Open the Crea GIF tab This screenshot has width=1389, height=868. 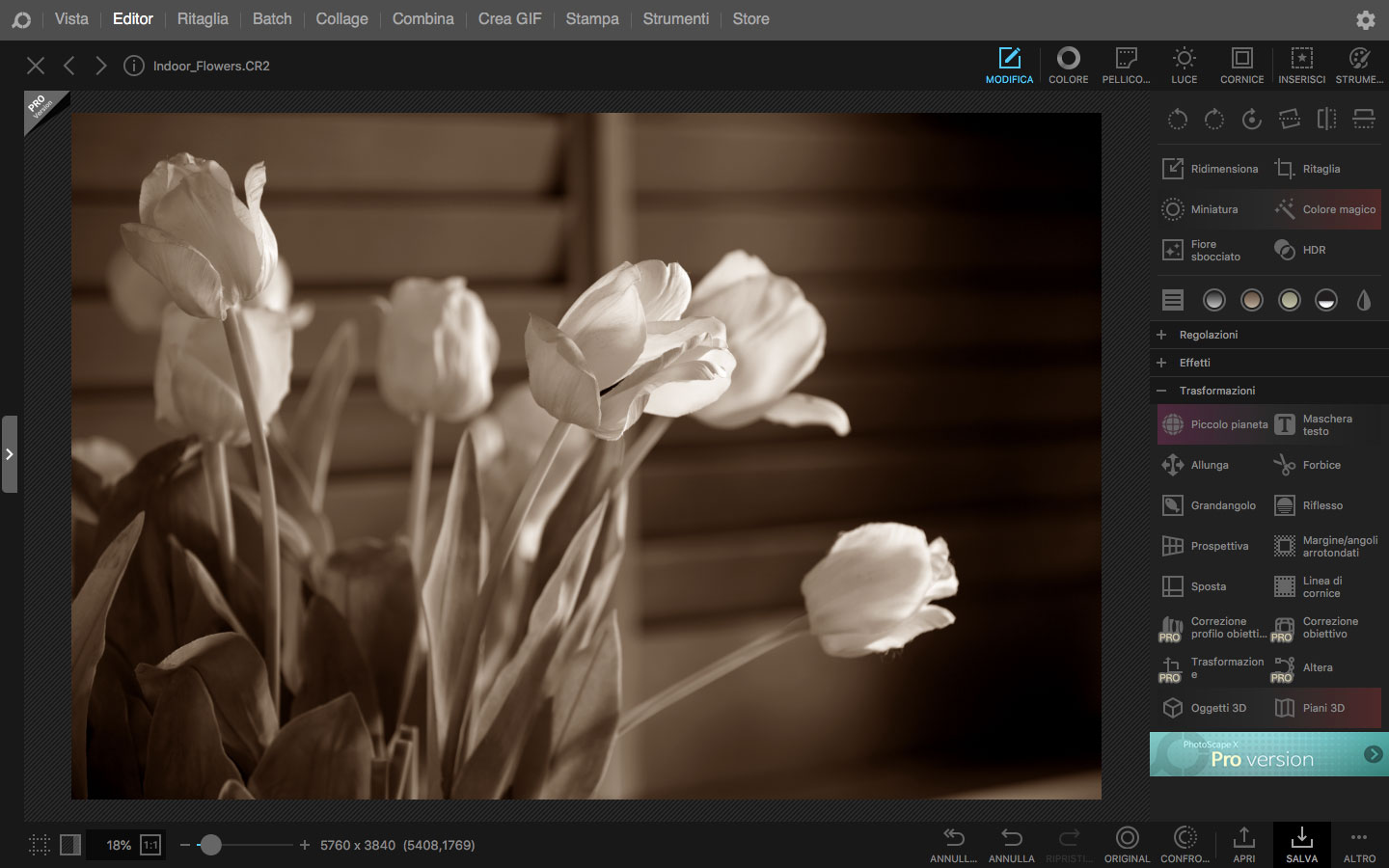click(509, 19)
